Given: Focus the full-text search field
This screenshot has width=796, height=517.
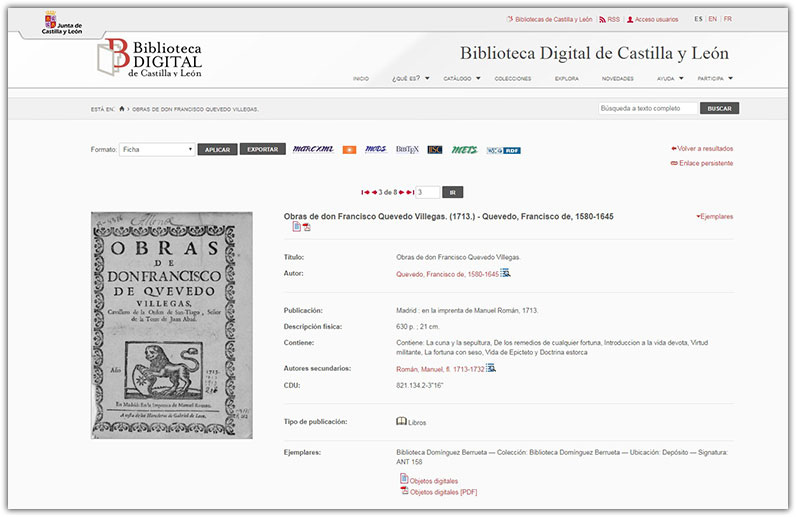Looking at the screenshot, I should [x=648, y=108].
